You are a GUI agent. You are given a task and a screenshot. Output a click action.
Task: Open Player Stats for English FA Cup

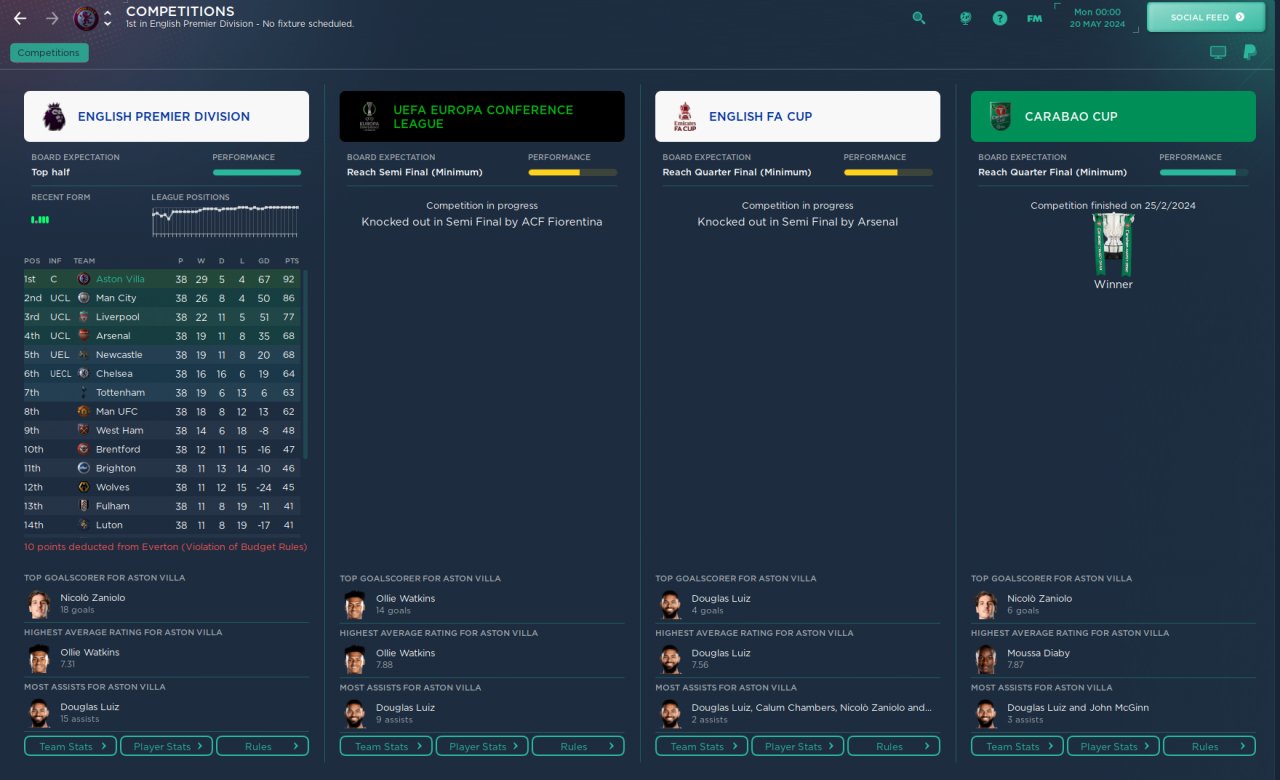pos(798,746)
